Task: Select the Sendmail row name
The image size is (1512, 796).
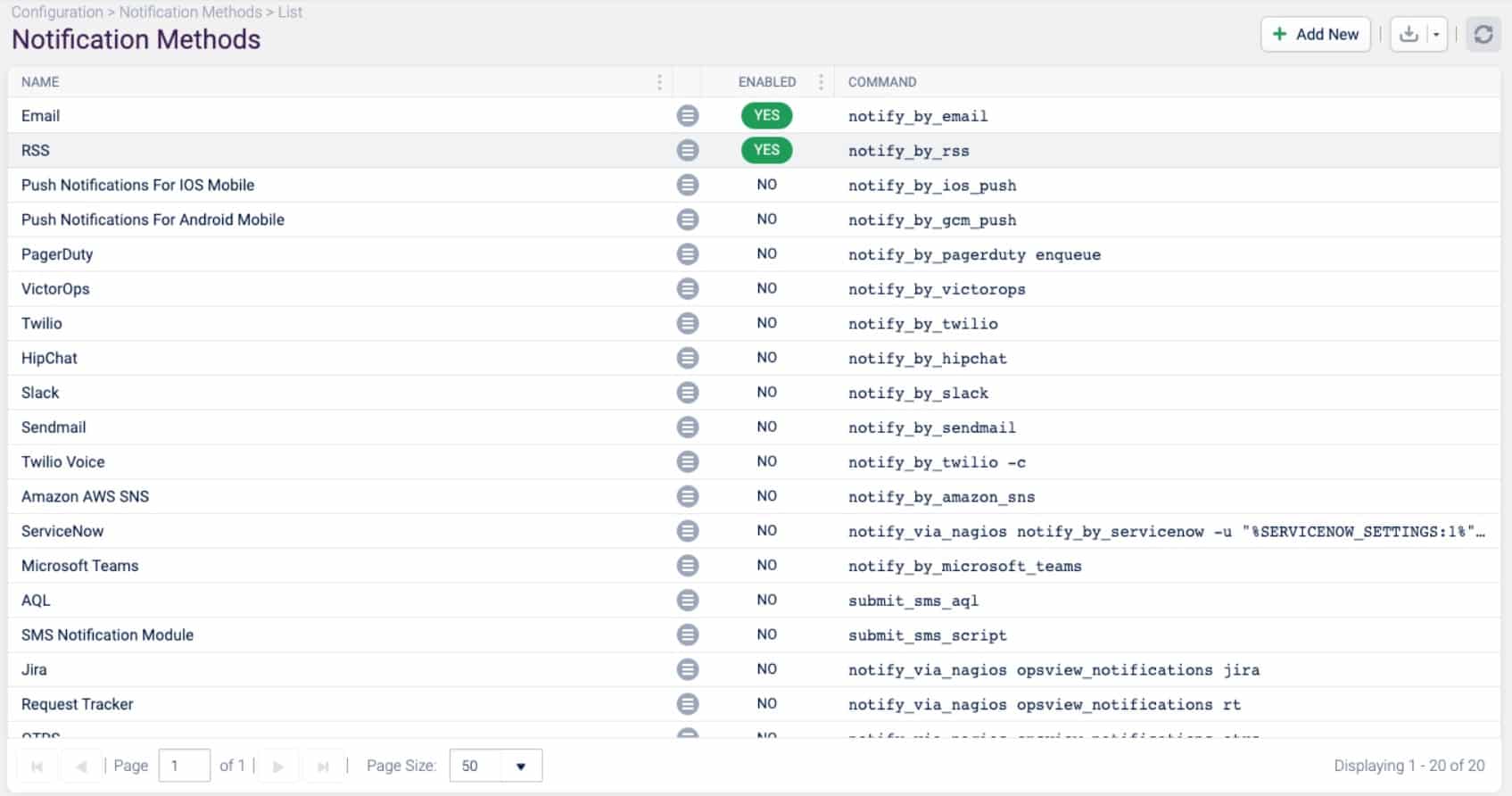Action: (54, 427)
